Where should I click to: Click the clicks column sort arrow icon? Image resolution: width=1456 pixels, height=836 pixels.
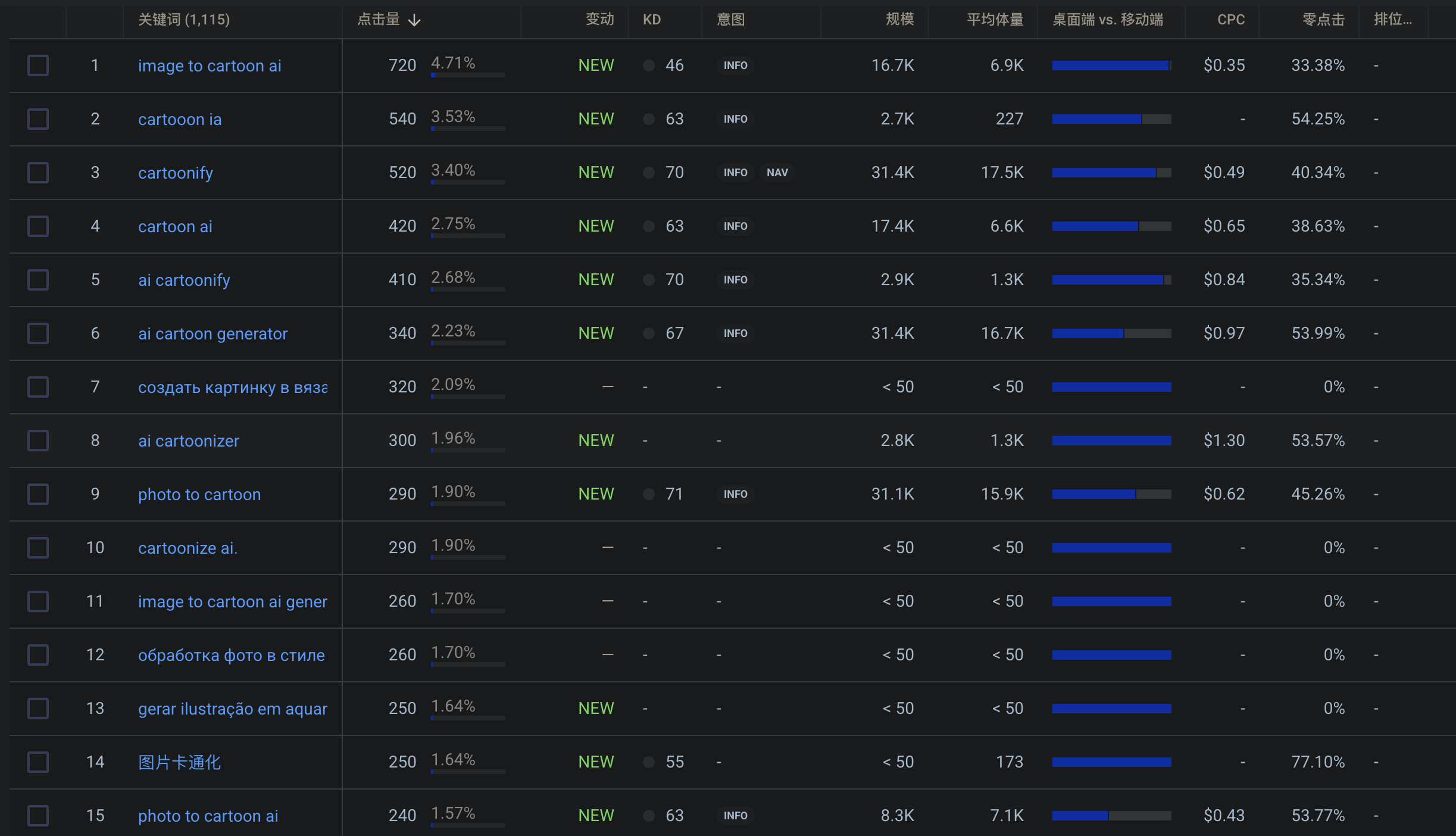coord(414,20)
